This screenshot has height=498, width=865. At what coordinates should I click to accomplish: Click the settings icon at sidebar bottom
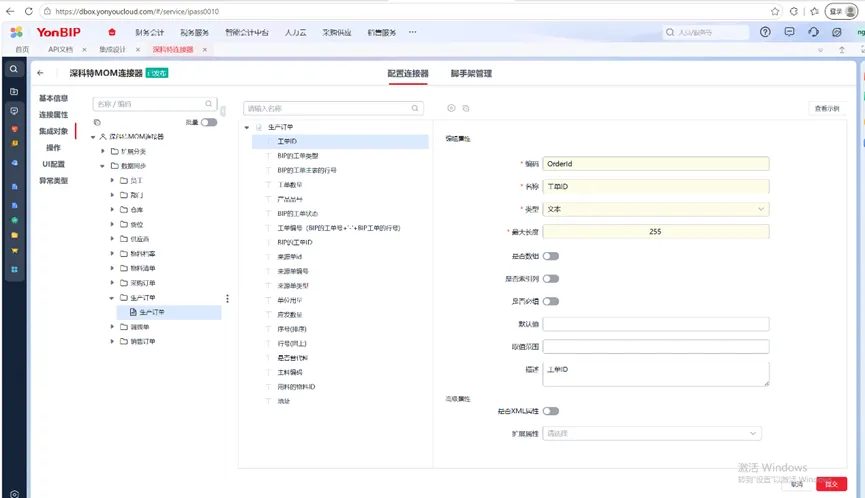14,494
